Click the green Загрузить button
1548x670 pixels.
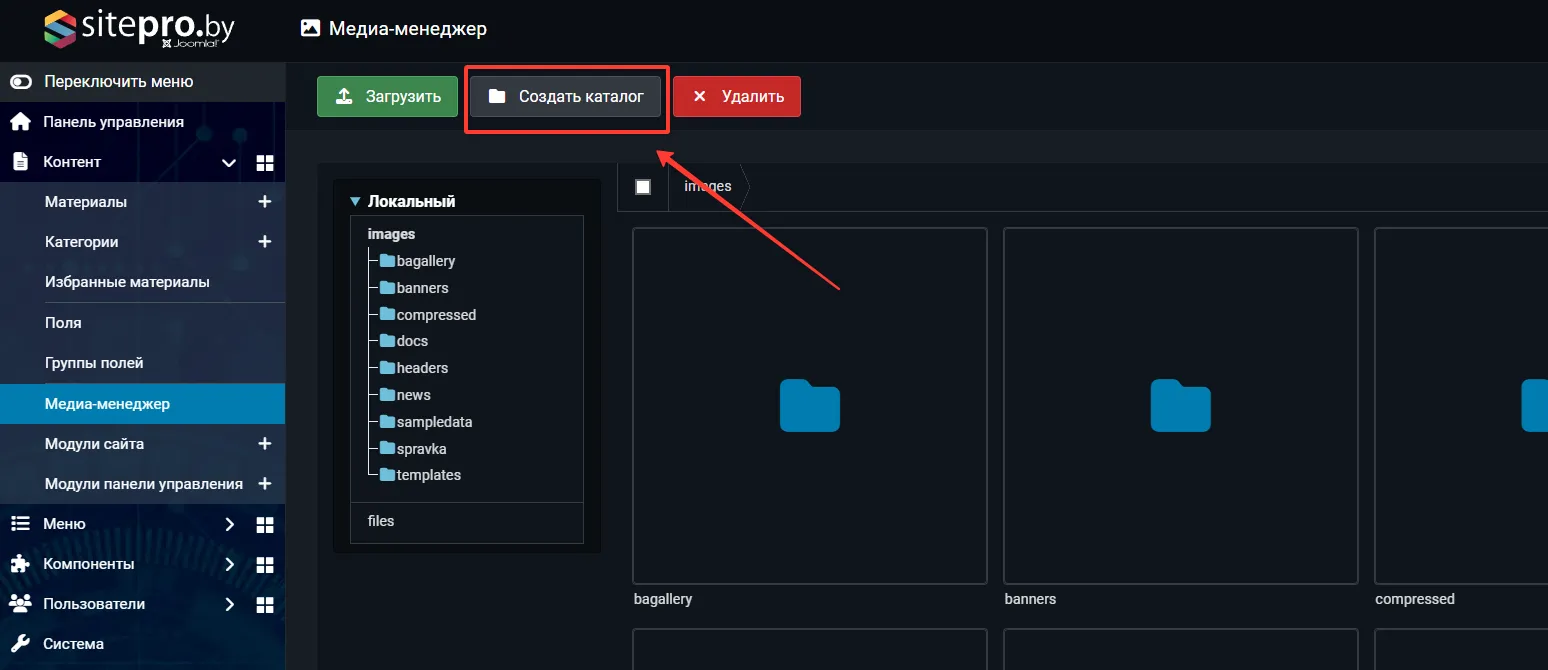[x=387, y=97]
